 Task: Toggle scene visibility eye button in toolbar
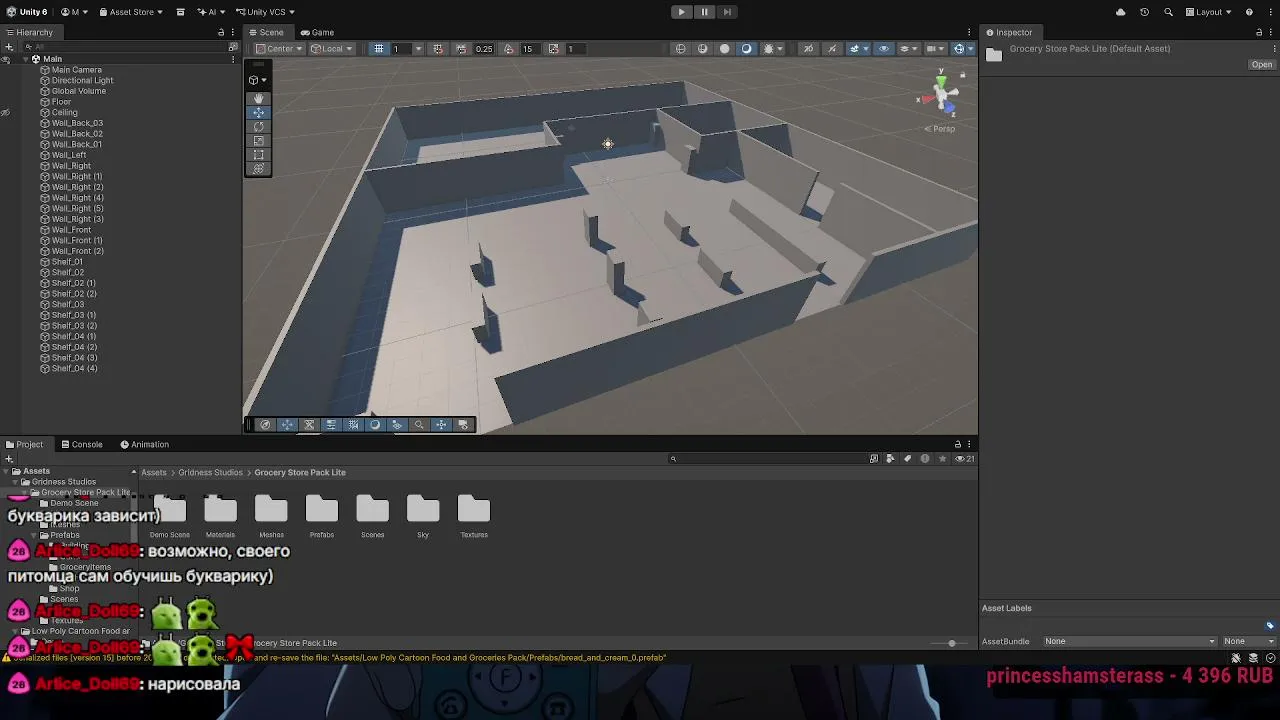(x=883, y=48)
